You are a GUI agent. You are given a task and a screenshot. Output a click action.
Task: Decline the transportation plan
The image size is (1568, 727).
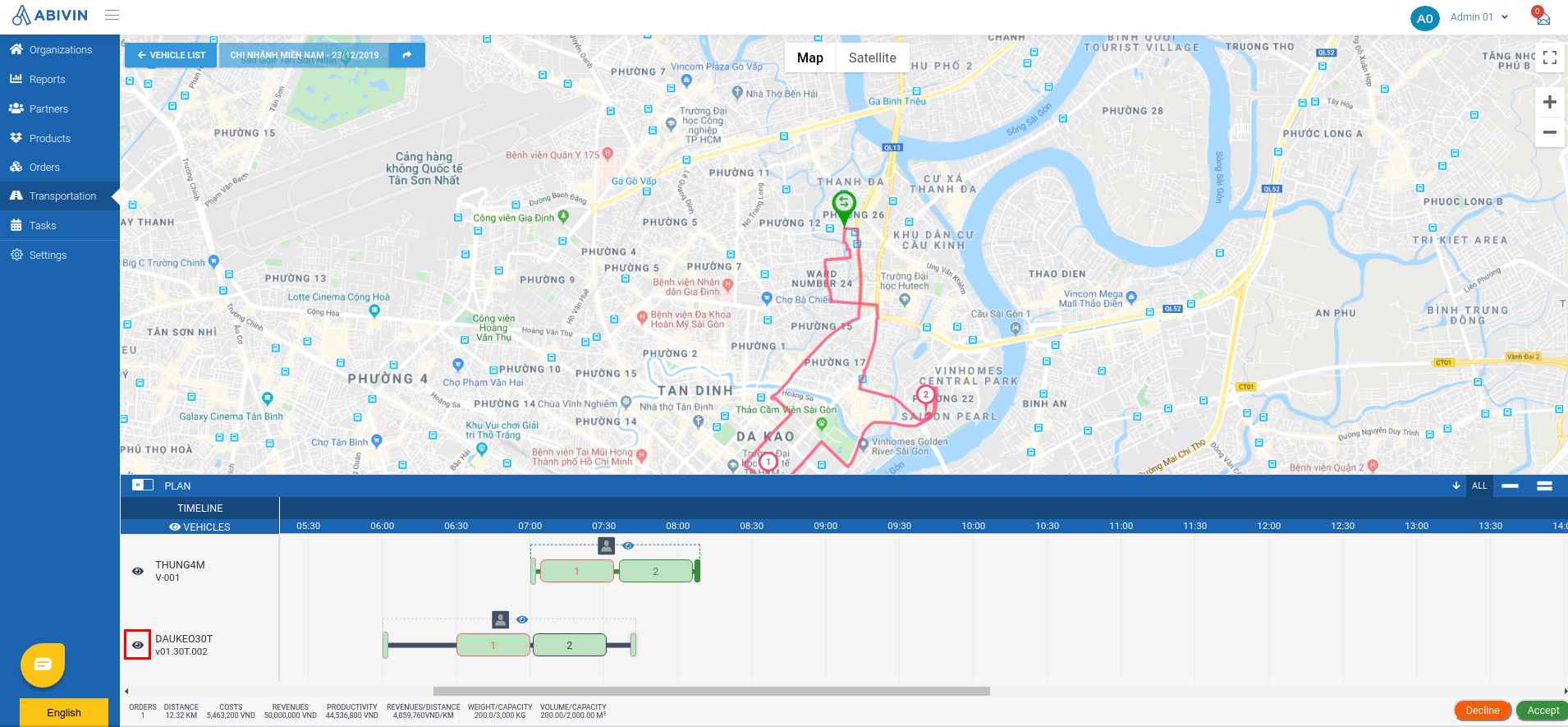(1483, 711)
